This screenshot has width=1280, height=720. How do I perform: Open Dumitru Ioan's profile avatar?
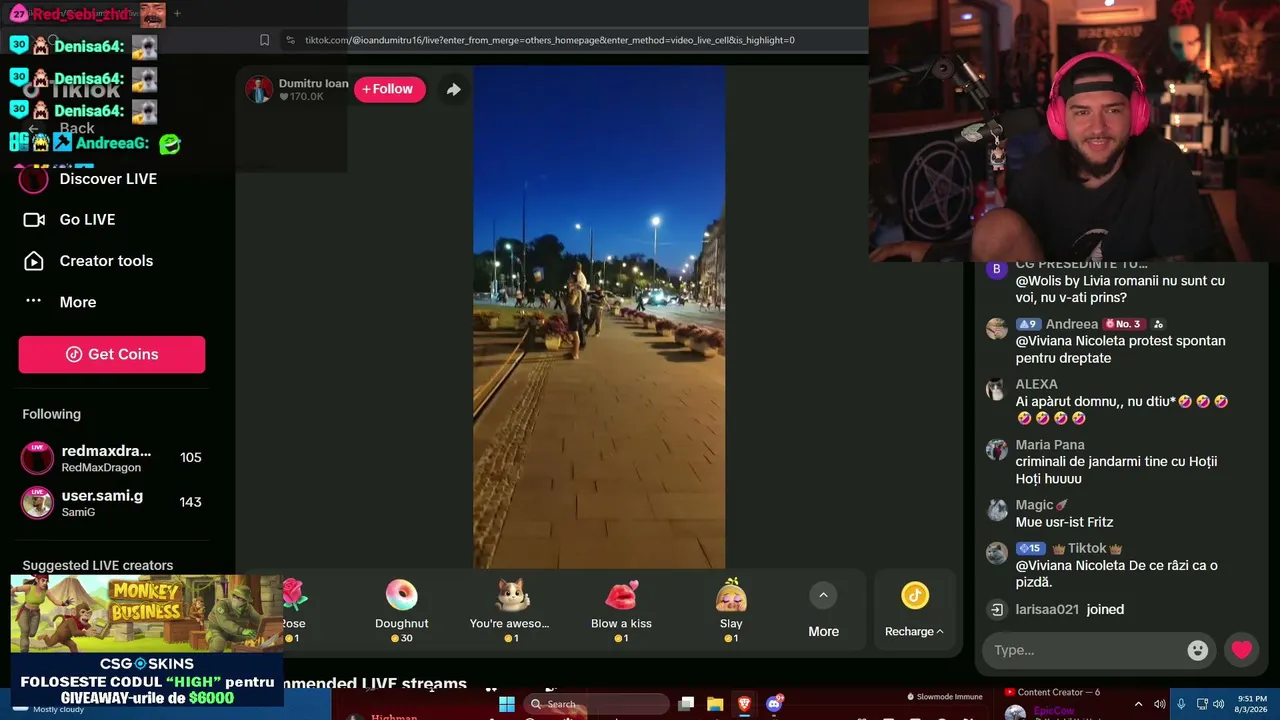[259, 90]
